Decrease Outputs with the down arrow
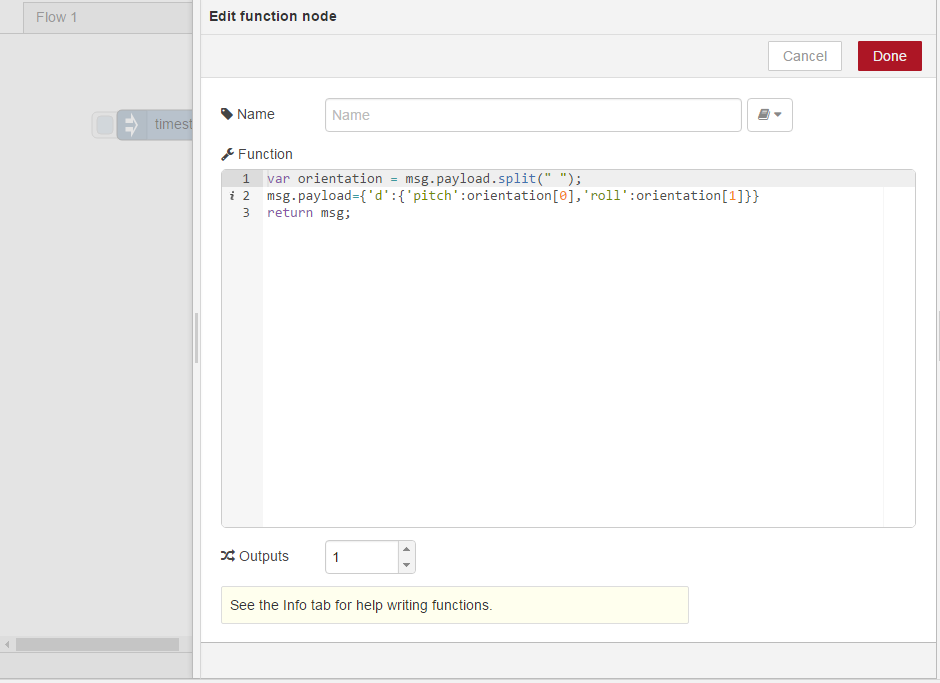Viewport: 940px width, 683px height. point(406,565)
